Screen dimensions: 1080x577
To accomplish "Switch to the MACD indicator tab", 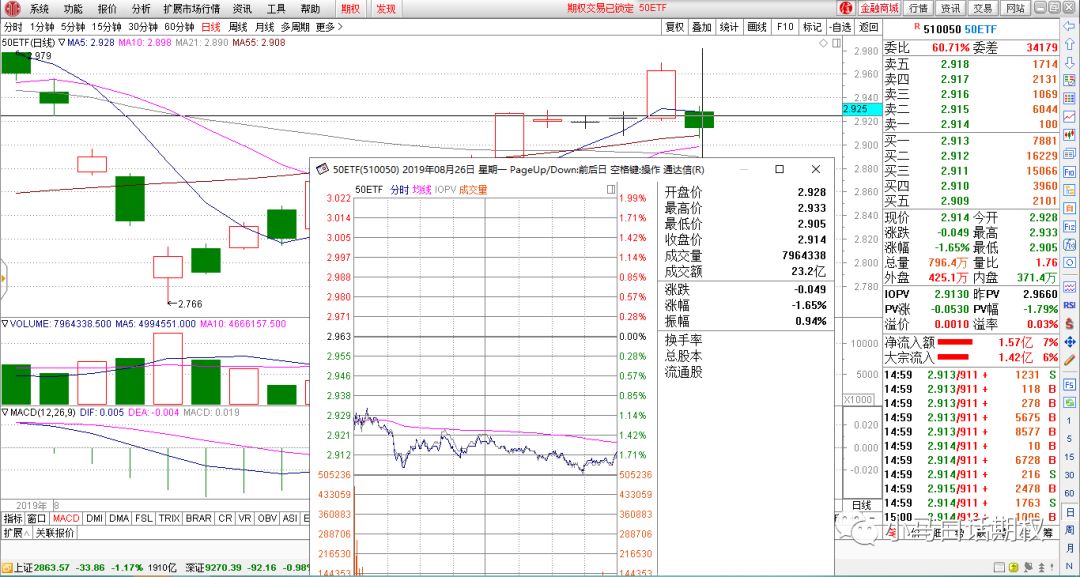I will coord(65,519).
